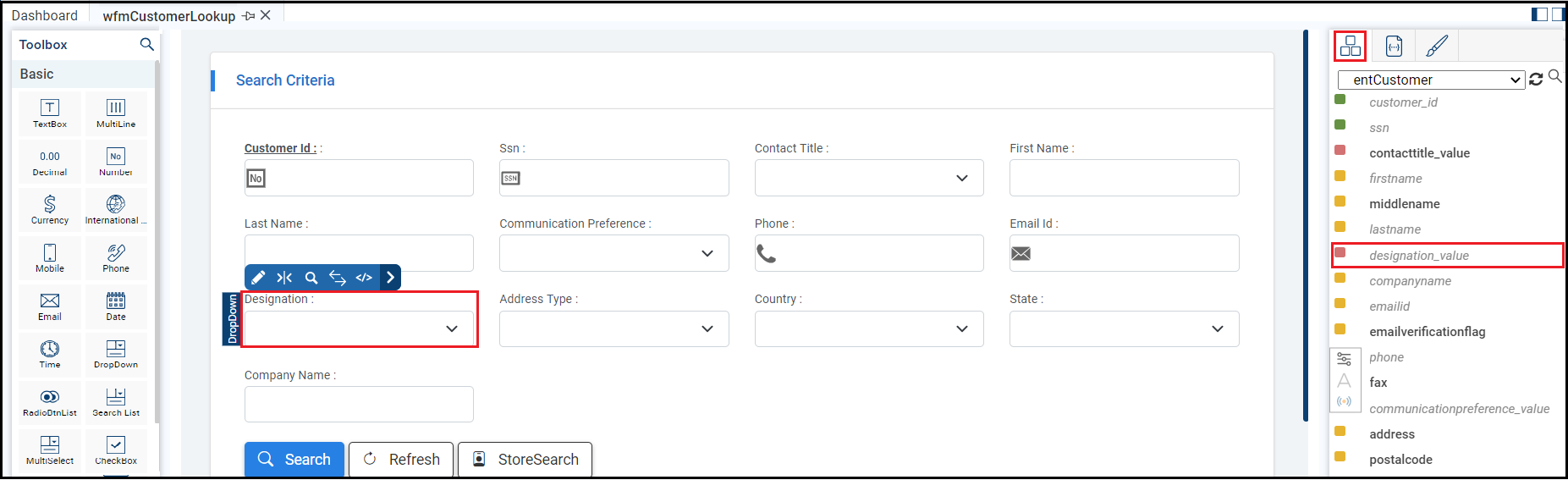The width and height of the screenshot is (1568, 480).
Task: Click the code brackets icon above Designation
Action: tap(364, 278)
